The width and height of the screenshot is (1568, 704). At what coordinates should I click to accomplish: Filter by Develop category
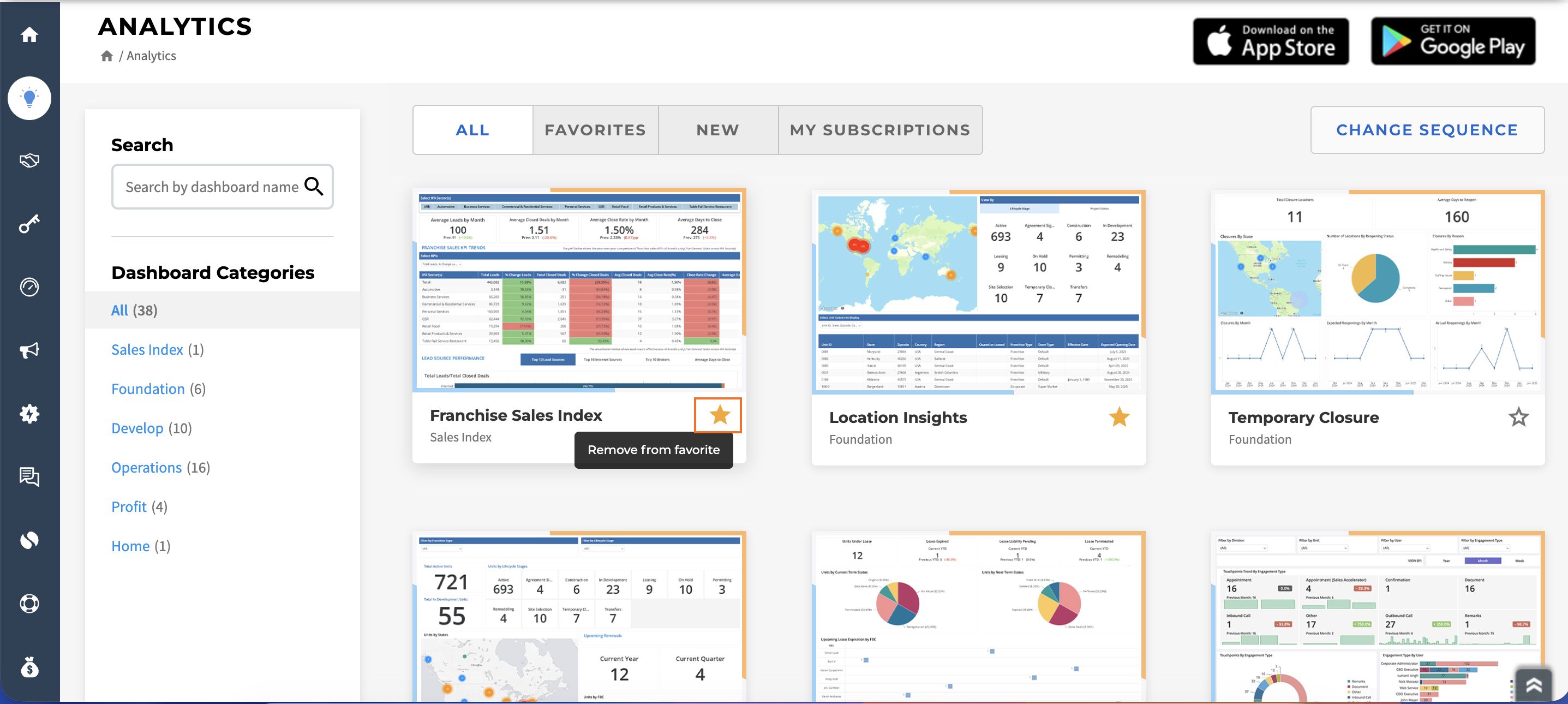[x=152, y=428]
